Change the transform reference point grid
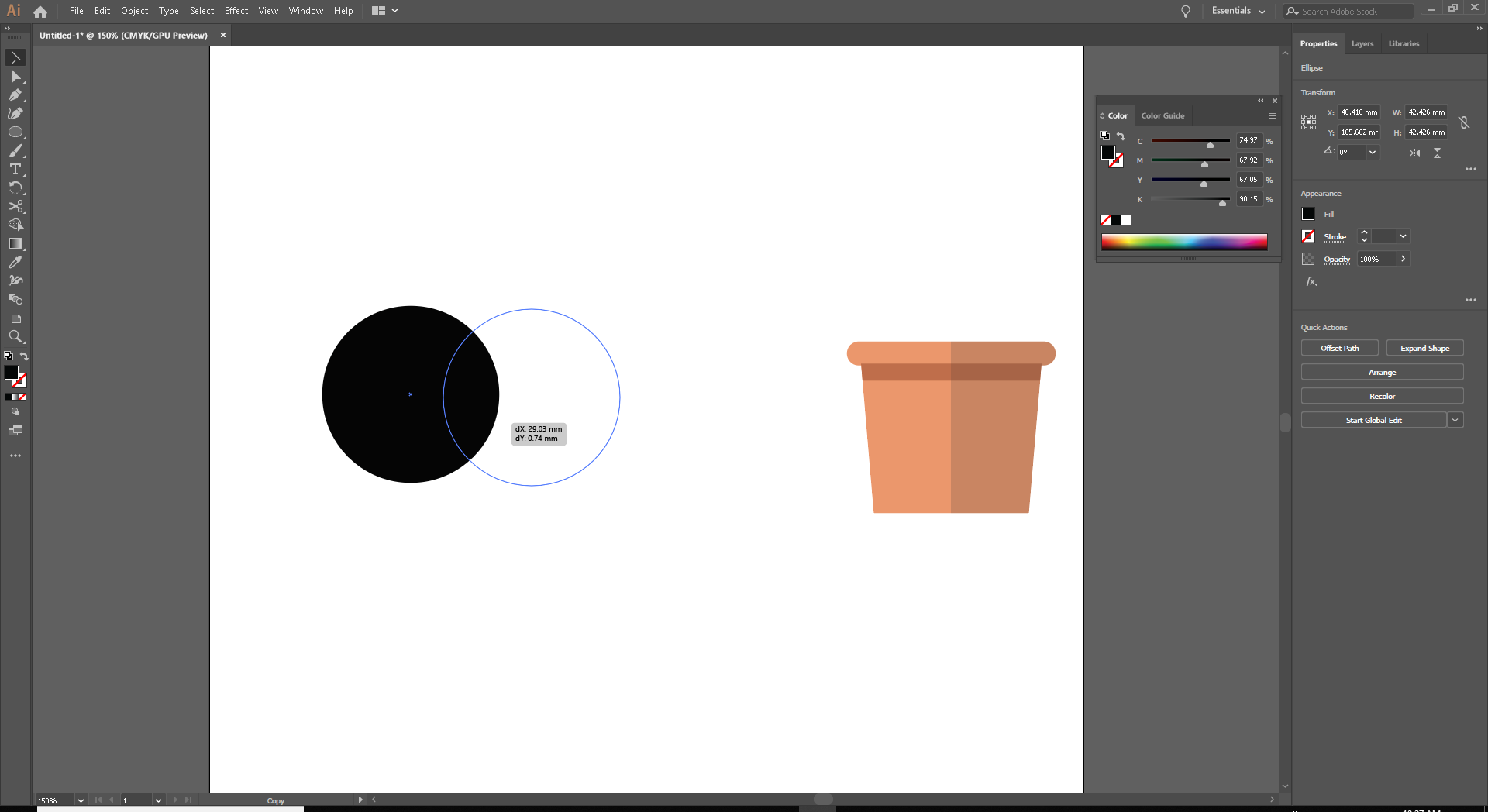The image size is (1488, 812). (x=1308, y=122)
